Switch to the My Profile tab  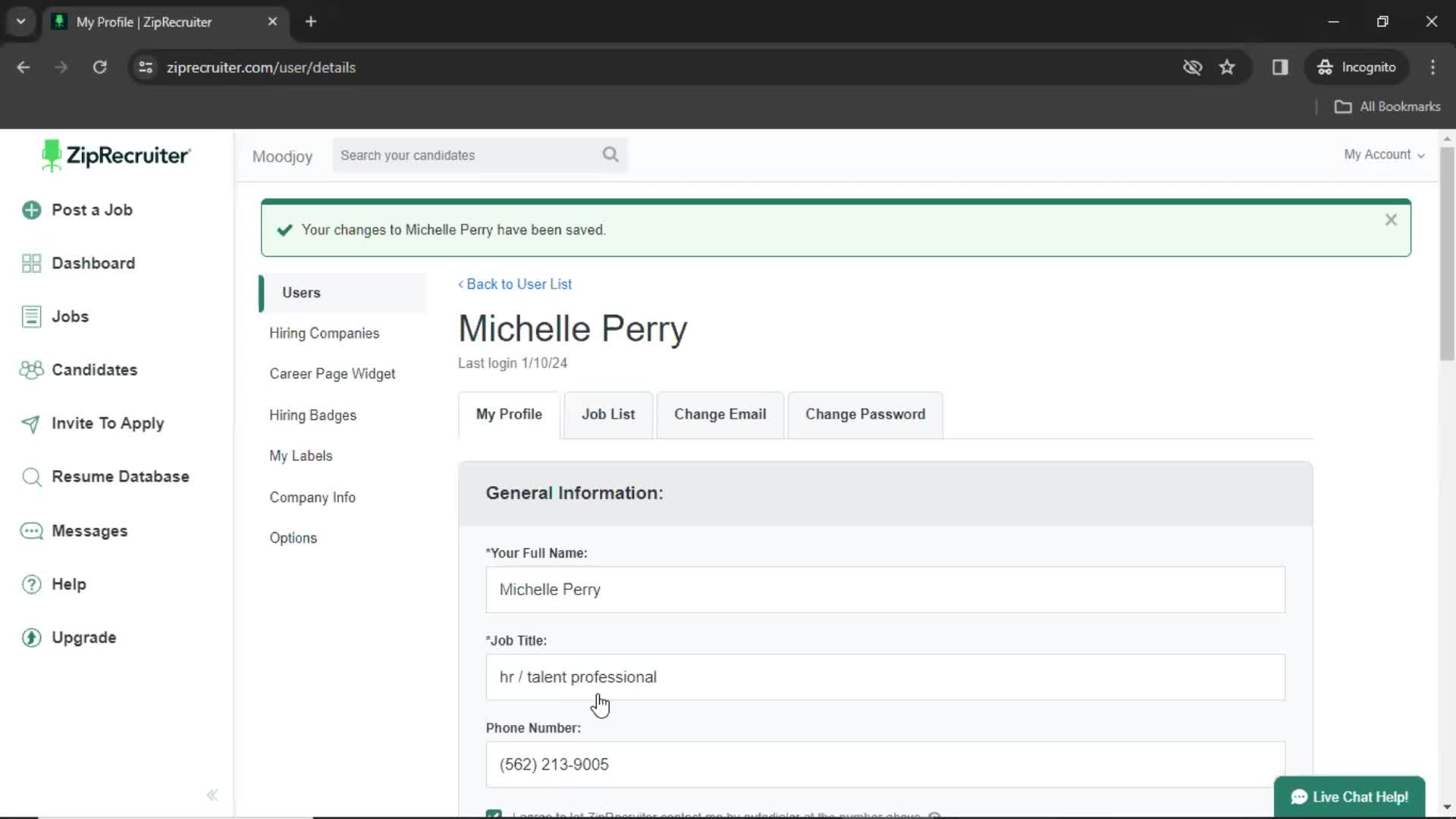point(509,415)
